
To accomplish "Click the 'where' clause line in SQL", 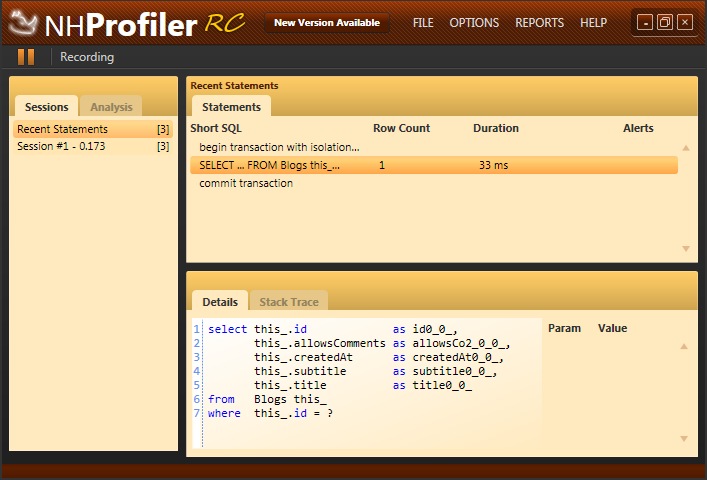I will click(x=271, y=413).
